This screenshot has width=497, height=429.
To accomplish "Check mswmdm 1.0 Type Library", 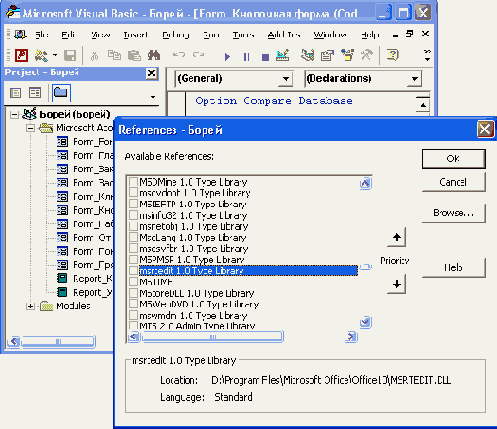I will (x=133, y=315).
